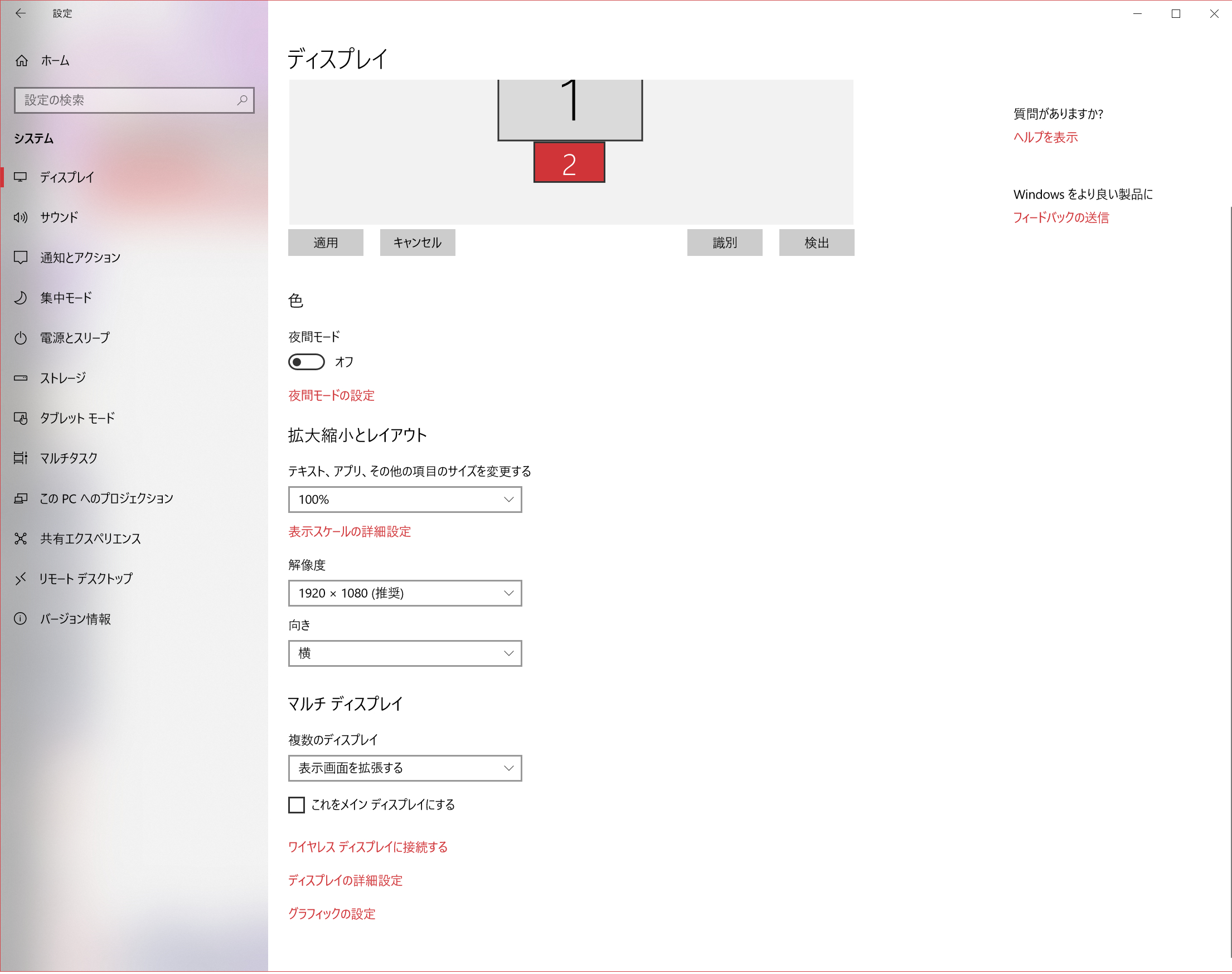The image size is (1232, 974).
Task: Open Sound settings via speaker icon
Action: (21, 217)
